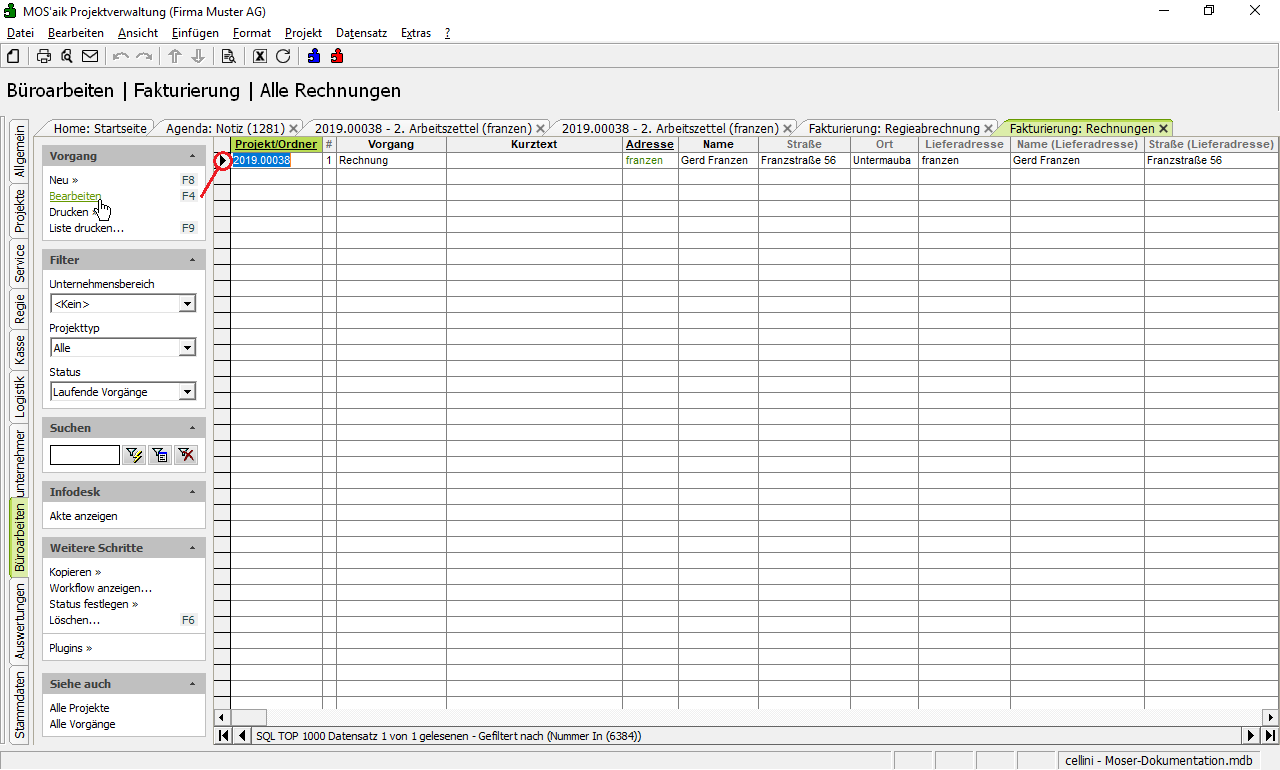Image resolution: width=1280 pixels, height=770 pixels.
Task: Click the email envelope toolbar icon
Action: (90, 56)
